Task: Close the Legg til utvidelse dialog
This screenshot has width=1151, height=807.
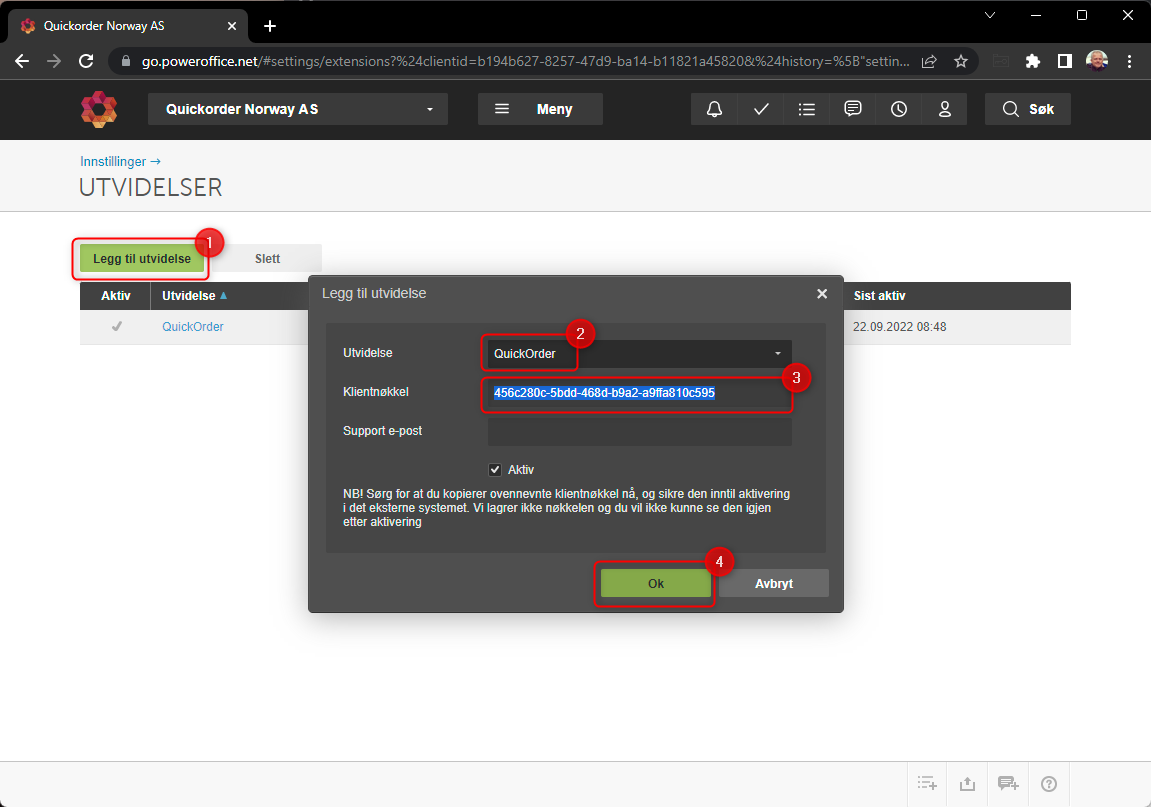Action: click(x=822, y=294)
